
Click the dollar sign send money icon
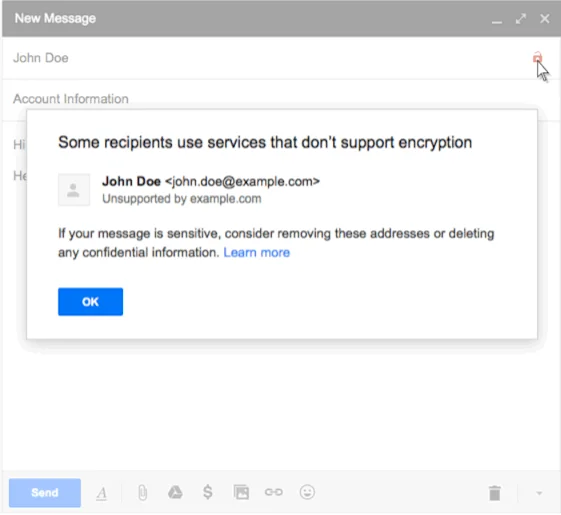pyautogui.click(x=208, y=492)
